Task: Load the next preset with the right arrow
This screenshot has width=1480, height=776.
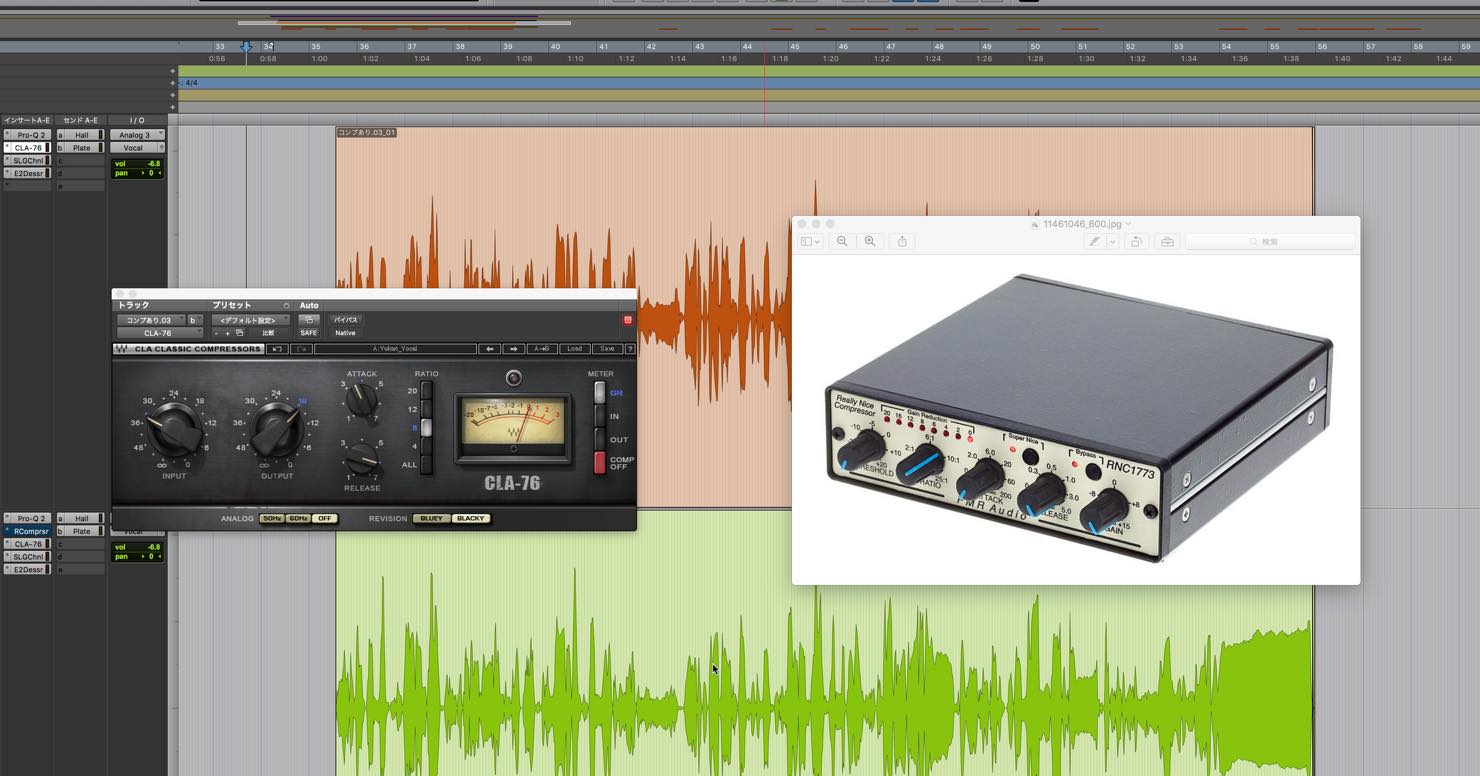Action: pos(513,349)
